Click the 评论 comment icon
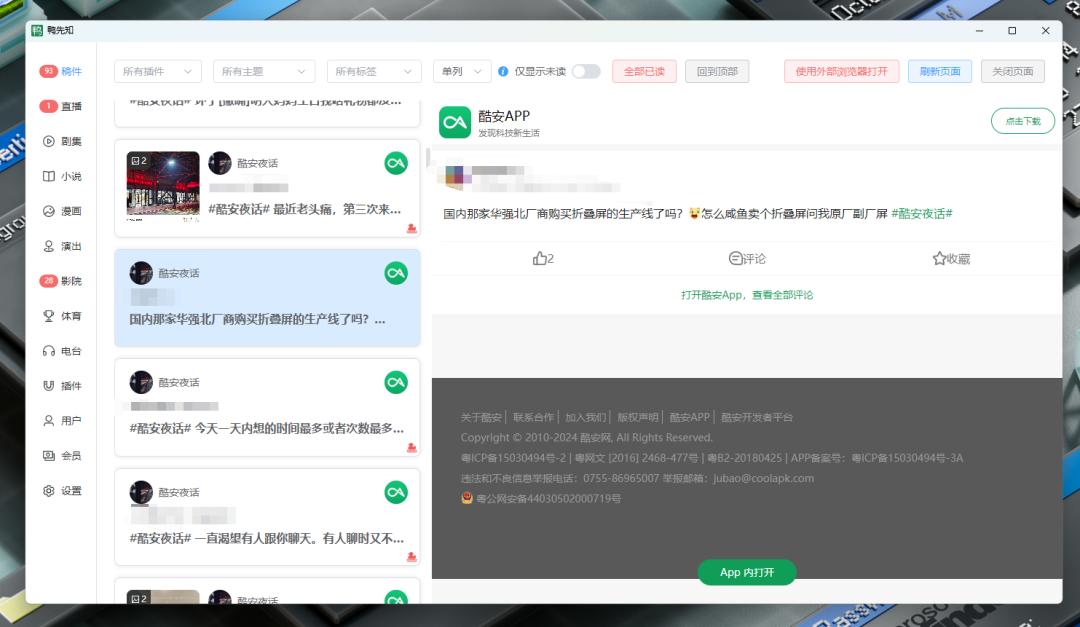The height and width of the screenshot is (627, 1080). pos(735,258)
